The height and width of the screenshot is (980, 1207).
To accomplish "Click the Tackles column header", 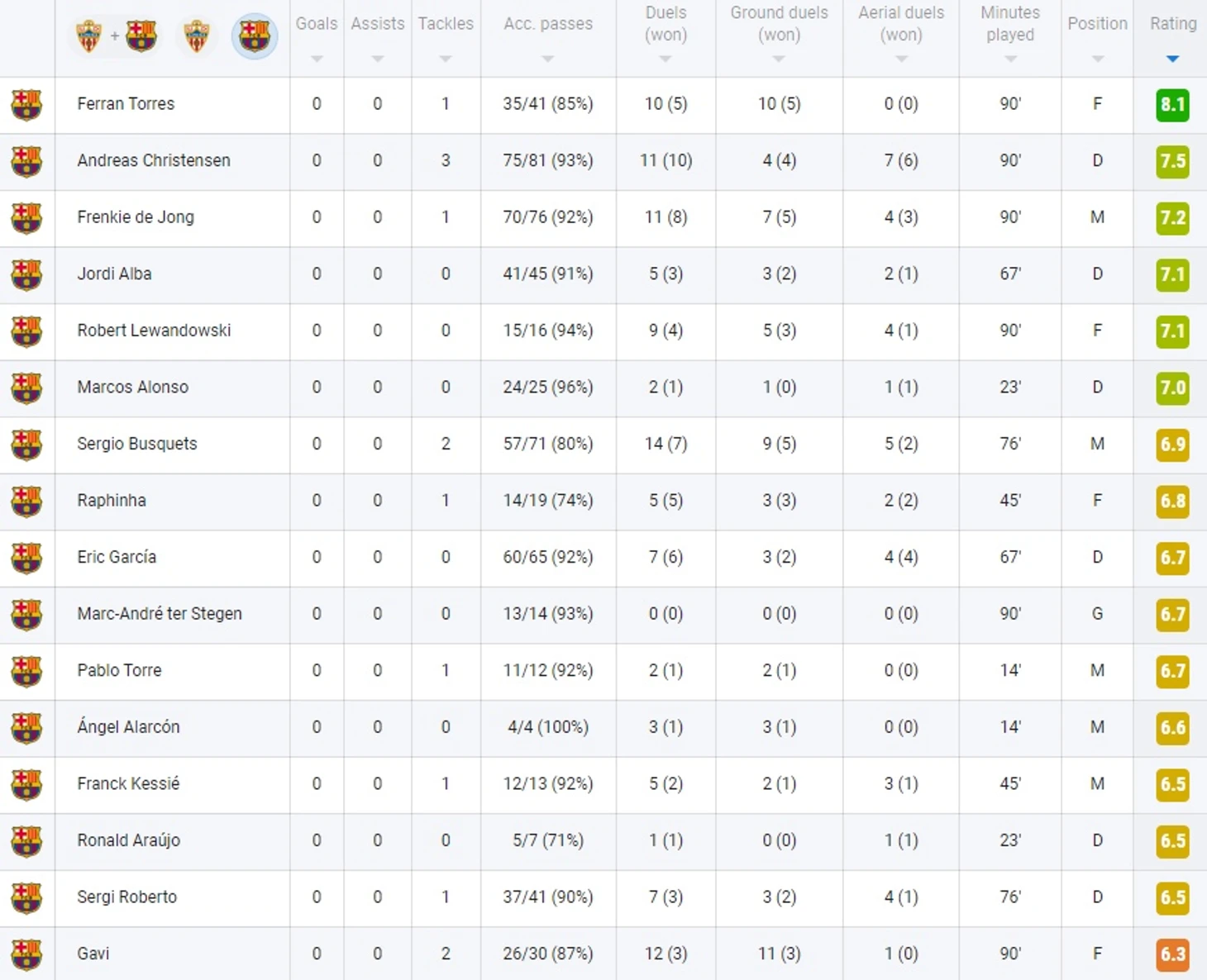I will pos(446,24).
